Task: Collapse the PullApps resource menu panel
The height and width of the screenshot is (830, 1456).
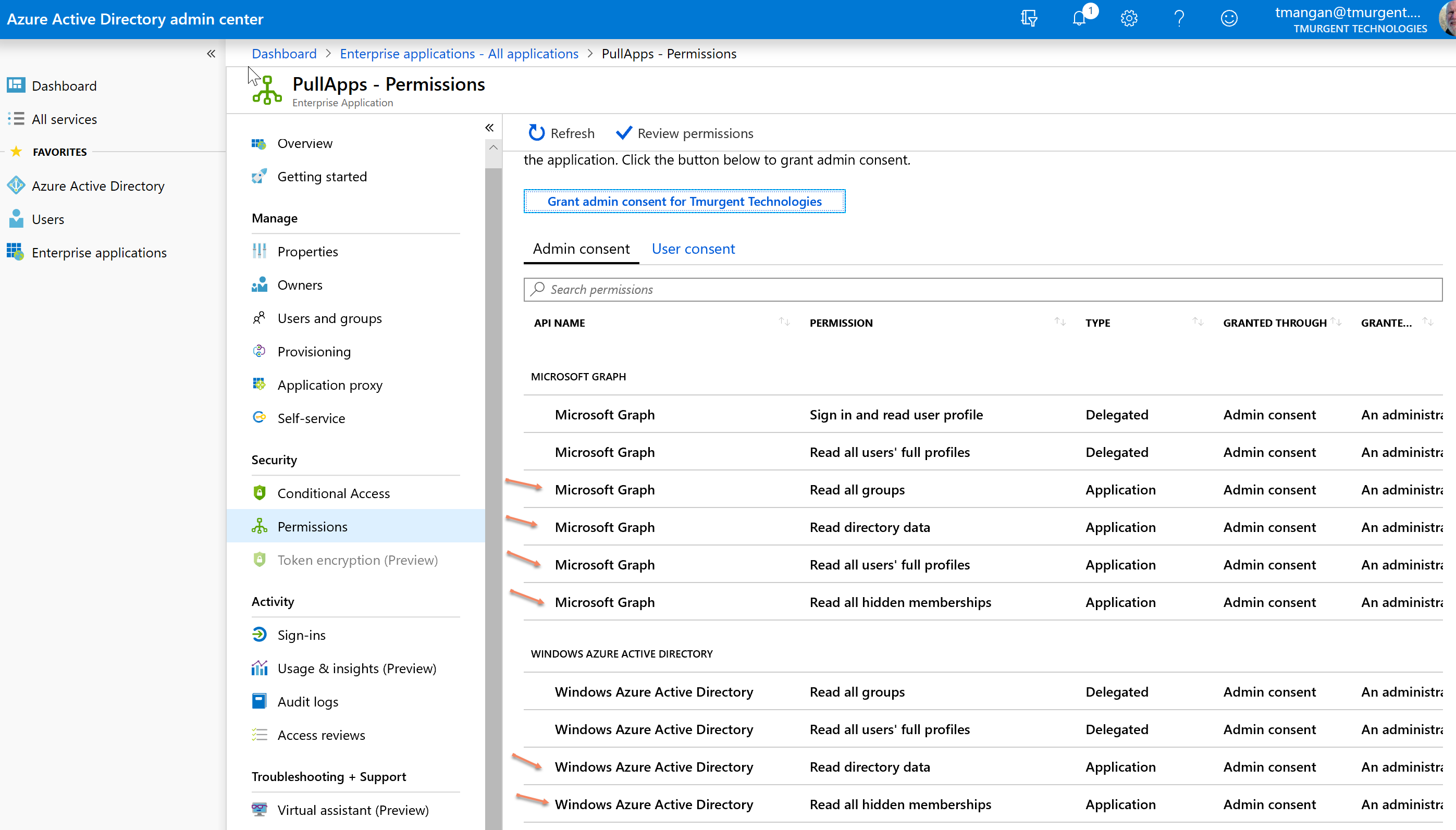Action: tap(489, 128)
